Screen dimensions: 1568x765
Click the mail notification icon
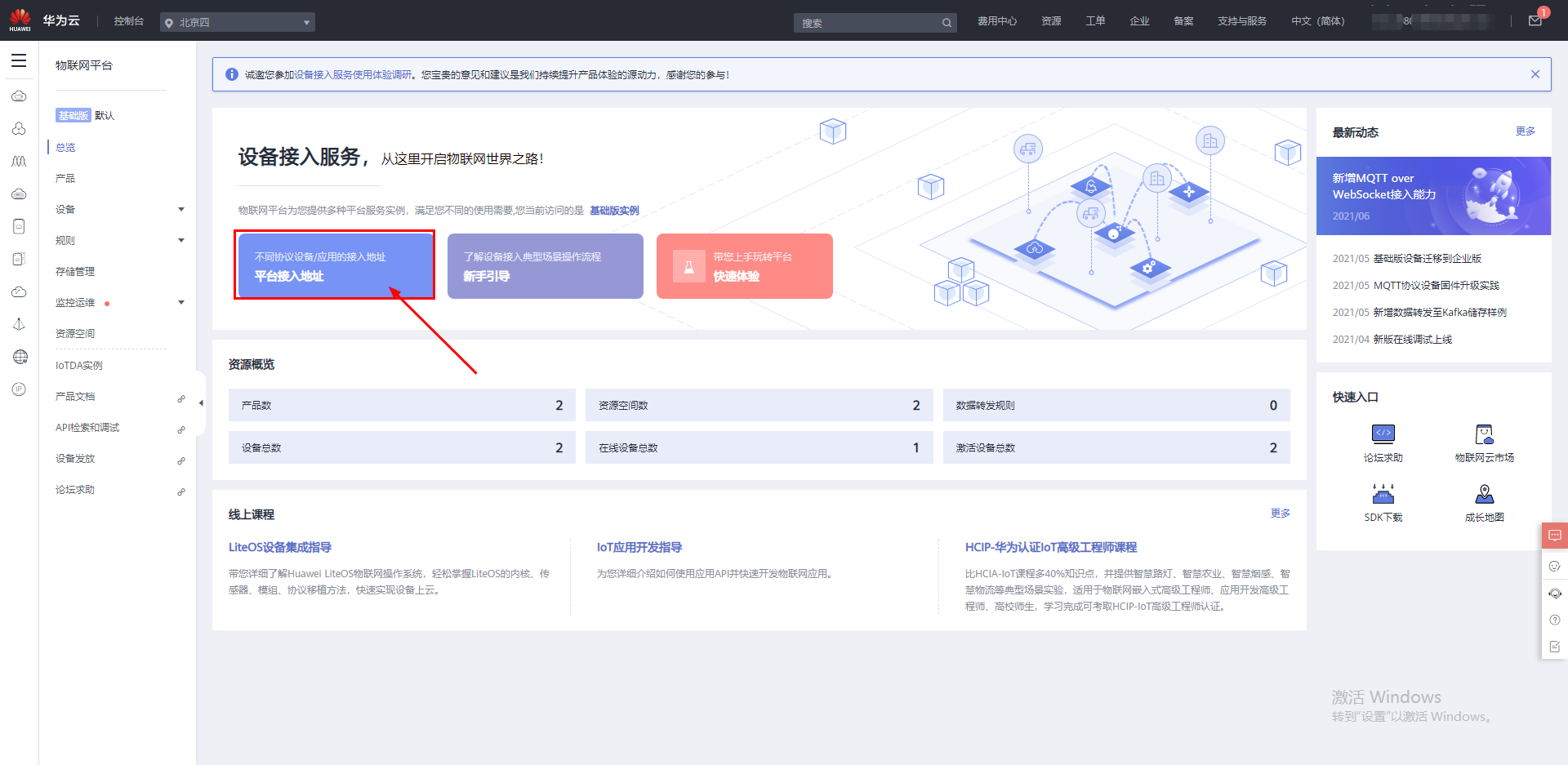[1535, 21]
